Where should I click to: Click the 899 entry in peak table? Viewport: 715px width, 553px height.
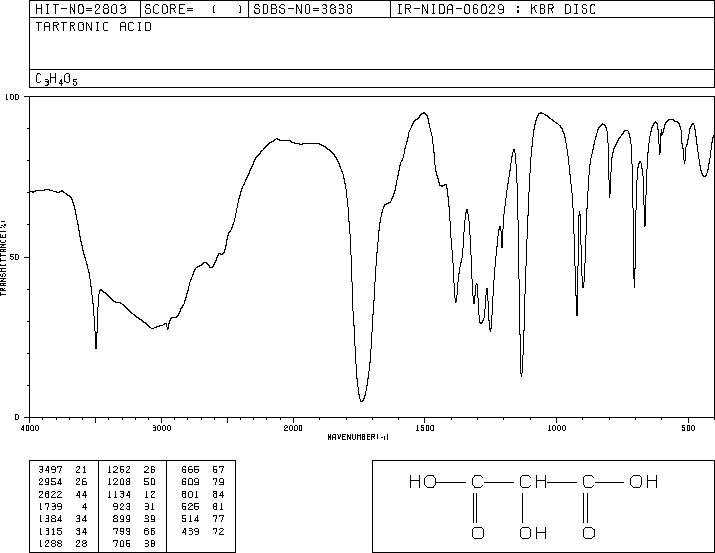121,519
